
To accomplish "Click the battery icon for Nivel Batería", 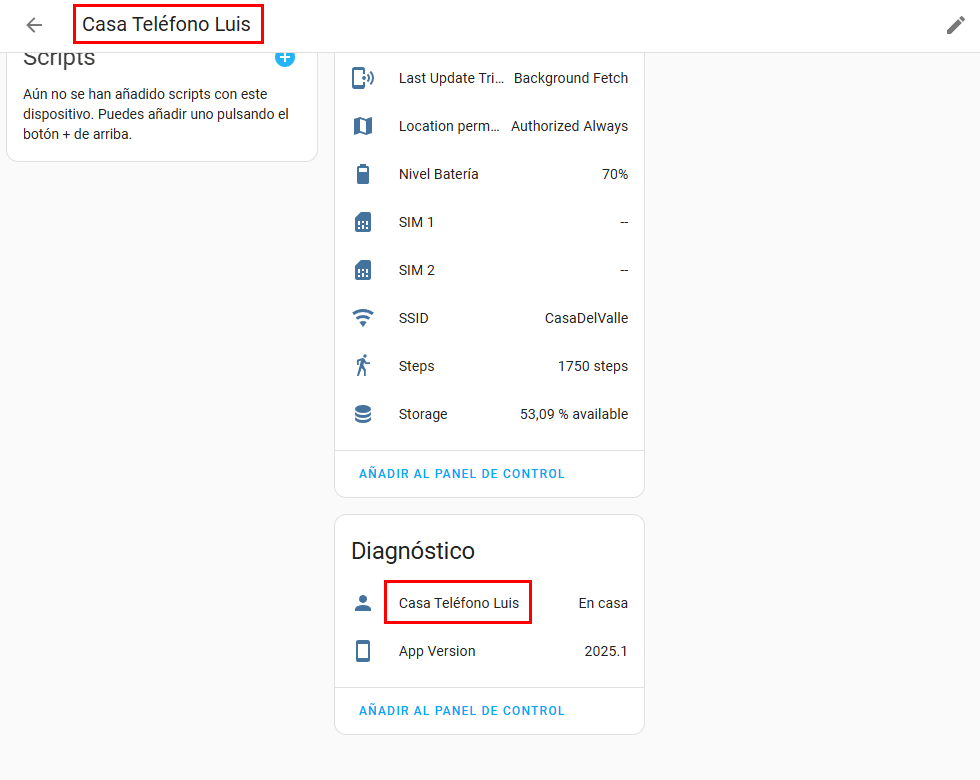I will click(363, 174).
